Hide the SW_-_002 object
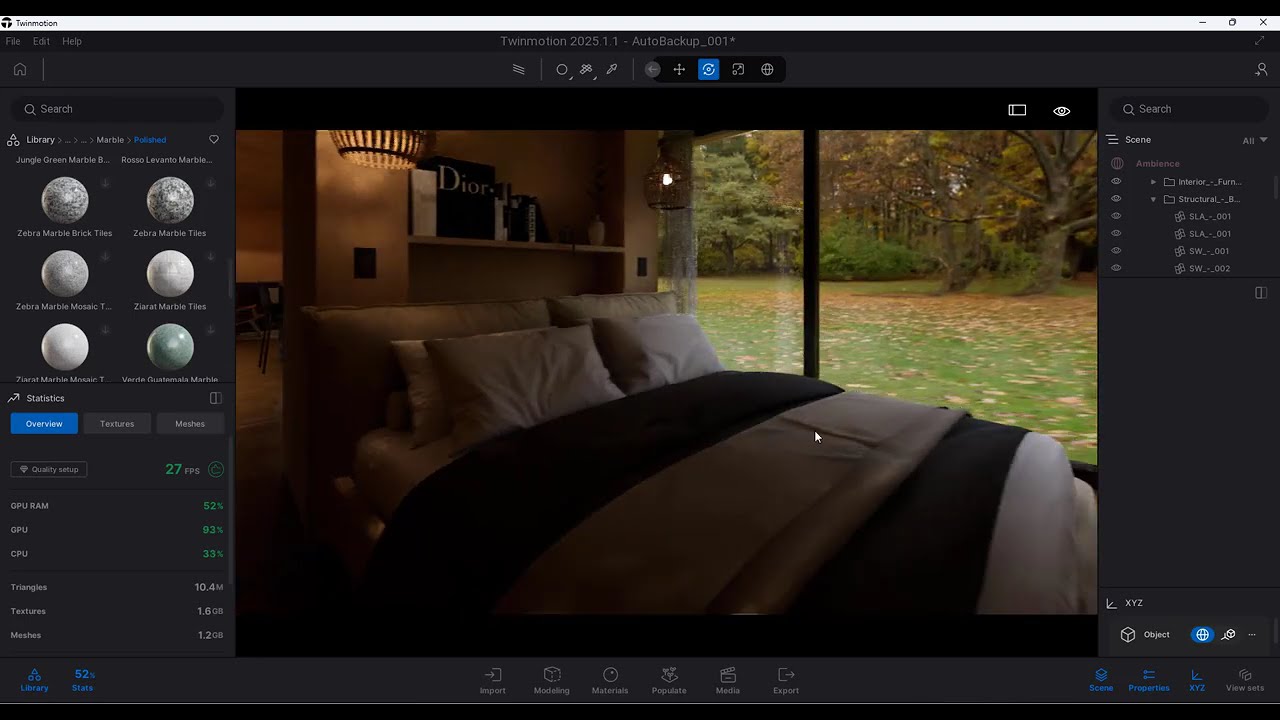The height and width of the screenshot is (720, 1280). coord(1116,268)
